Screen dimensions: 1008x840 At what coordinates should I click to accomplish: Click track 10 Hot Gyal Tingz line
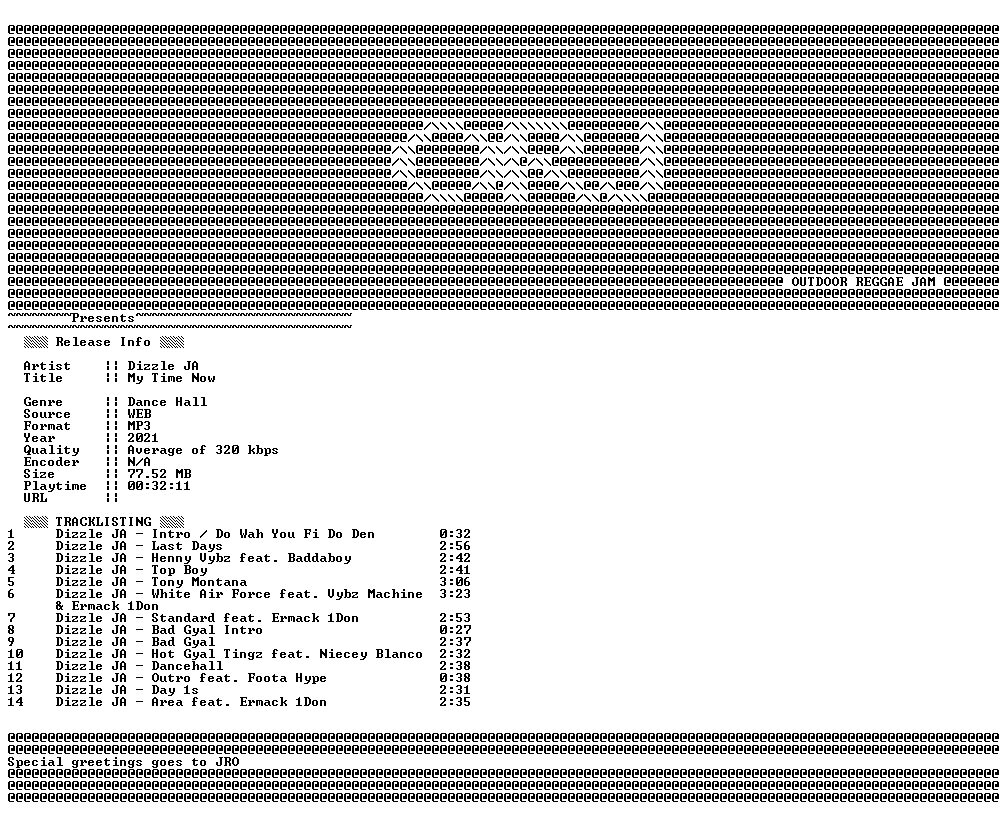coord(239,654)
